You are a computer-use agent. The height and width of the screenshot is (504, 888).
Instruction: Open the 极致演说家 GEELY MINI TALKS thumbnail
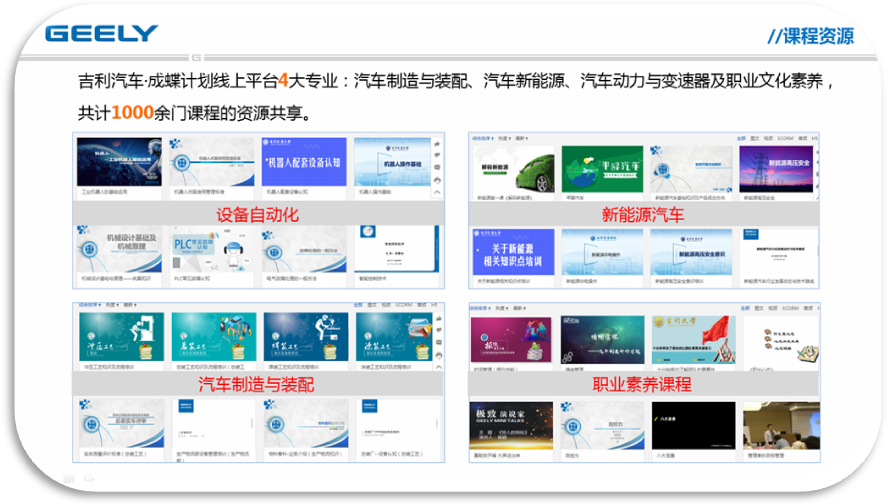tap(511, 426)
